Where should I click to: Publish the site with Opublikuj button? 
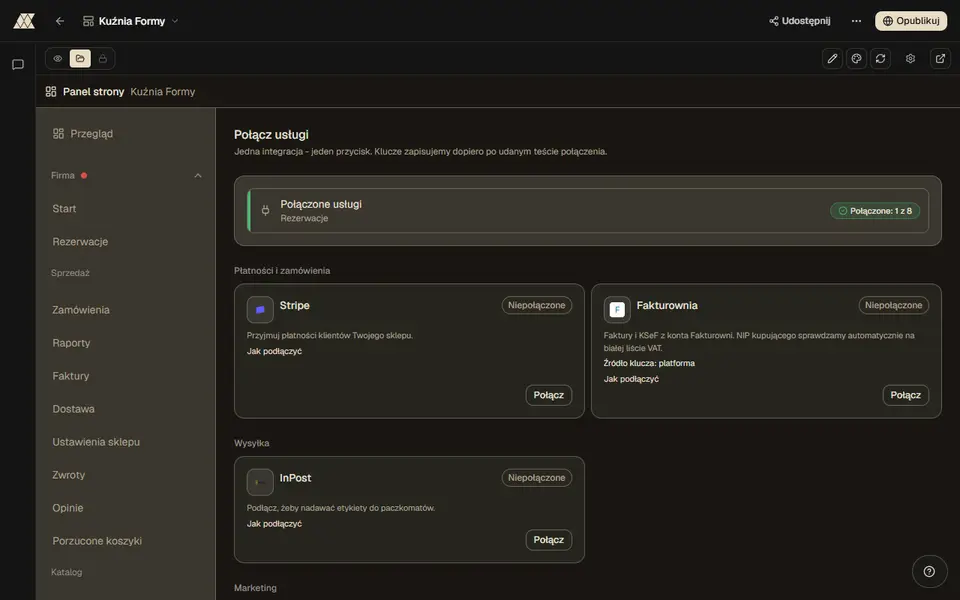click(x=911, y=21)
